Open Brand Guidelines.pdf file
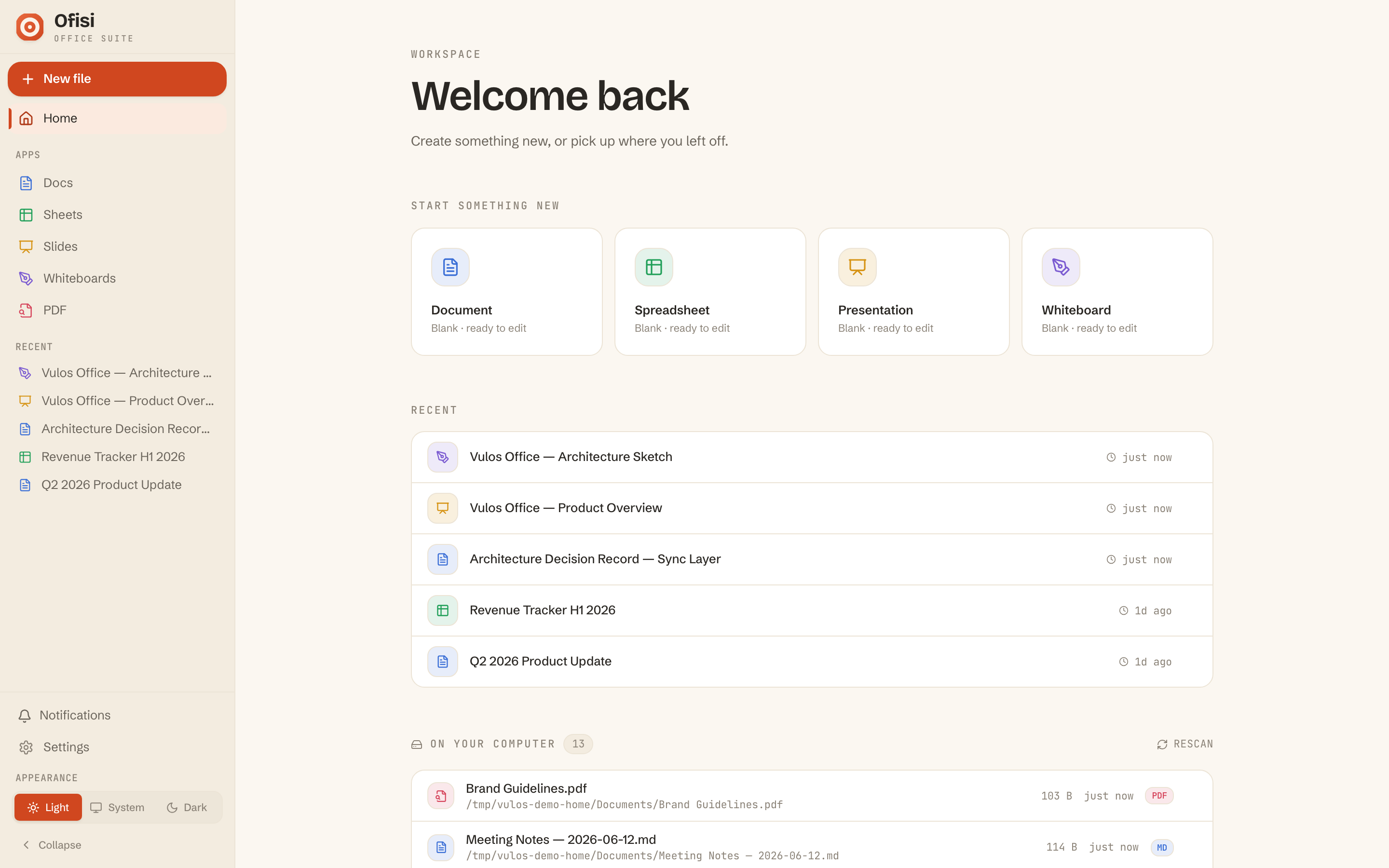Viewport: 1389px width, 868px height. coord(812,796)
